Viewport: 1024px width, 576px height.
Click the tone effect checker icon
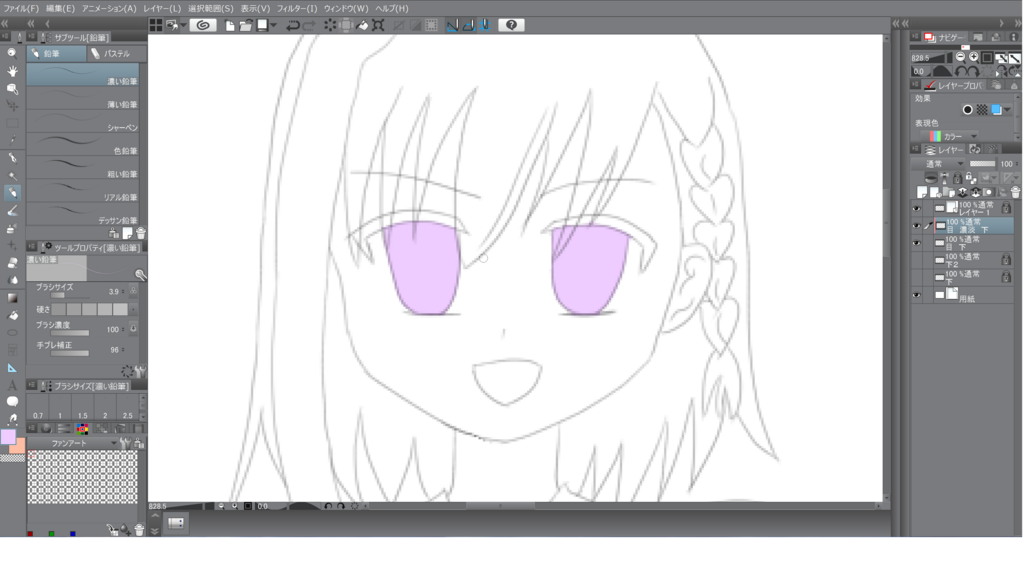[x=982, y=110]
